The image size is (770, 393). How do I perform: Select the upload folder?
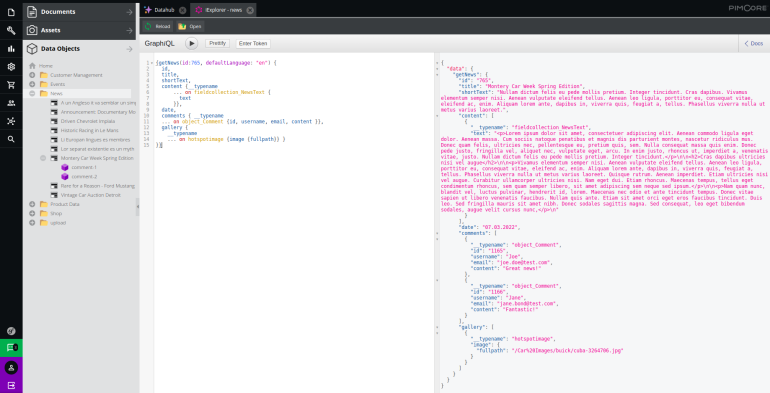pyautogui.click(x=58, y=223)
